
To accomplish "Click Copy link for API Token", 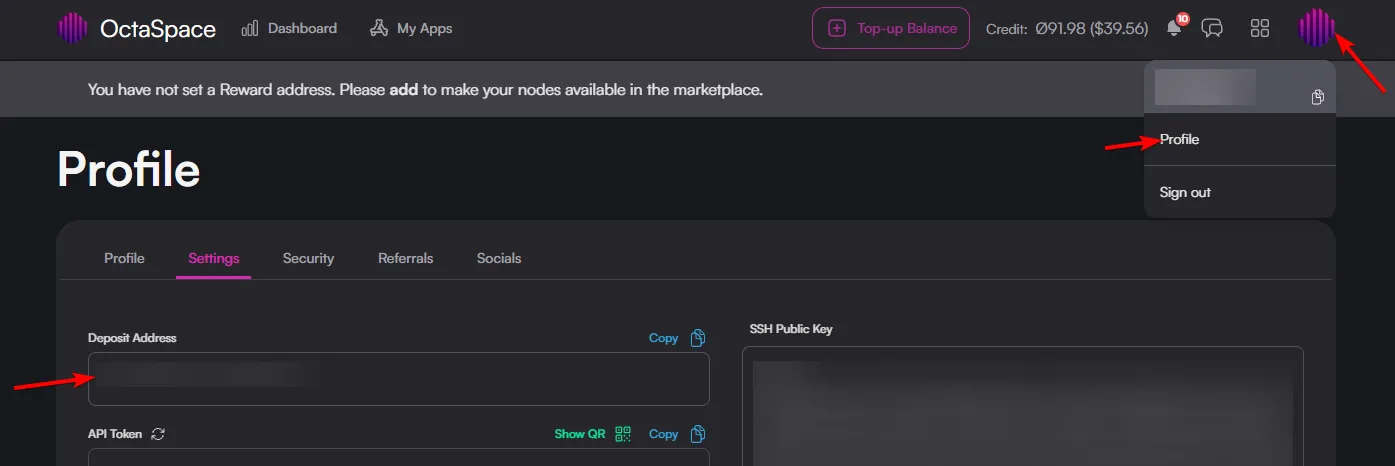I will 663,434.
